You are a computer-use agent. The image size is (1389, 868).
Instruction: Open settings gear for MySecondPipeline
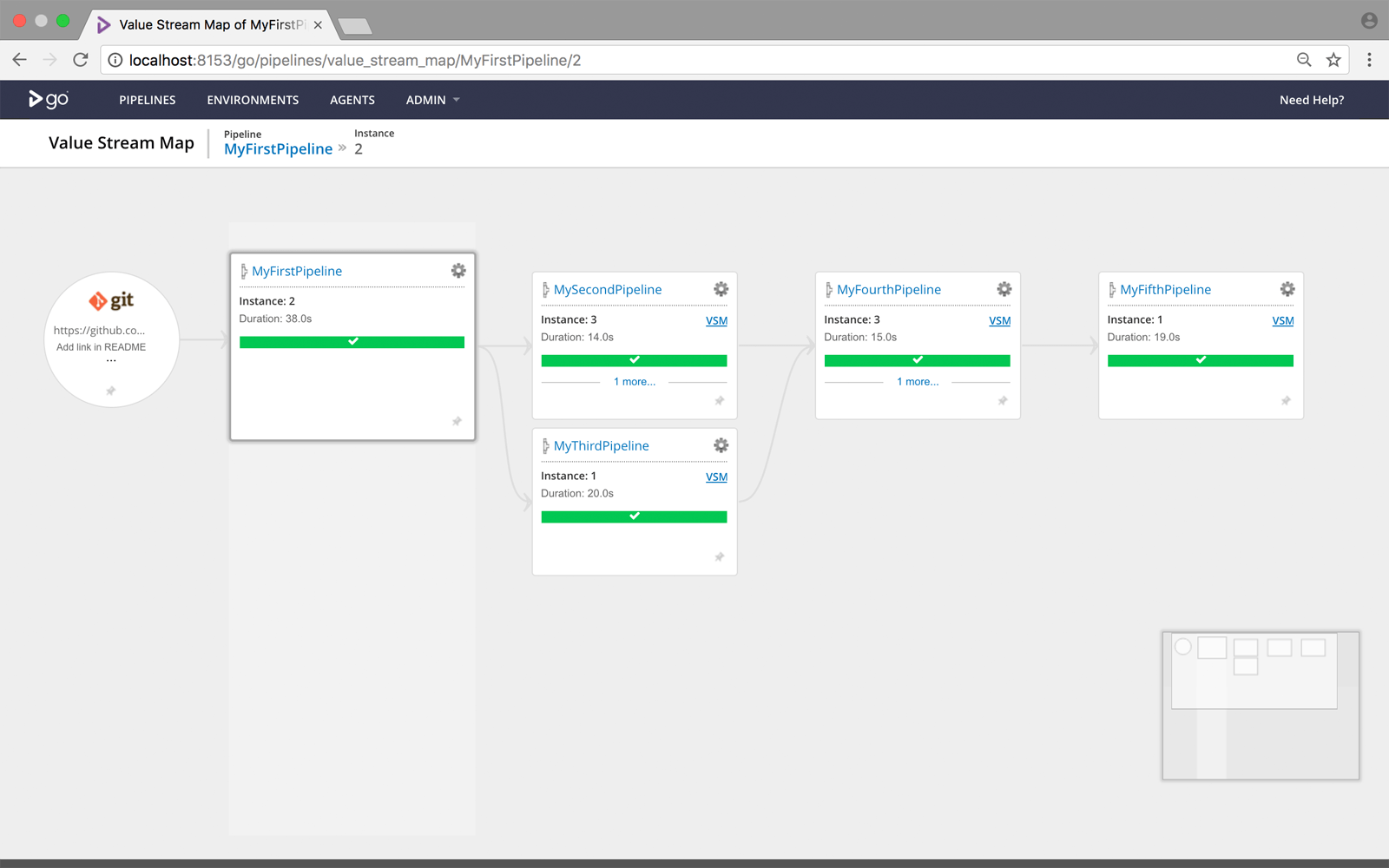click(x=721, y=289)
